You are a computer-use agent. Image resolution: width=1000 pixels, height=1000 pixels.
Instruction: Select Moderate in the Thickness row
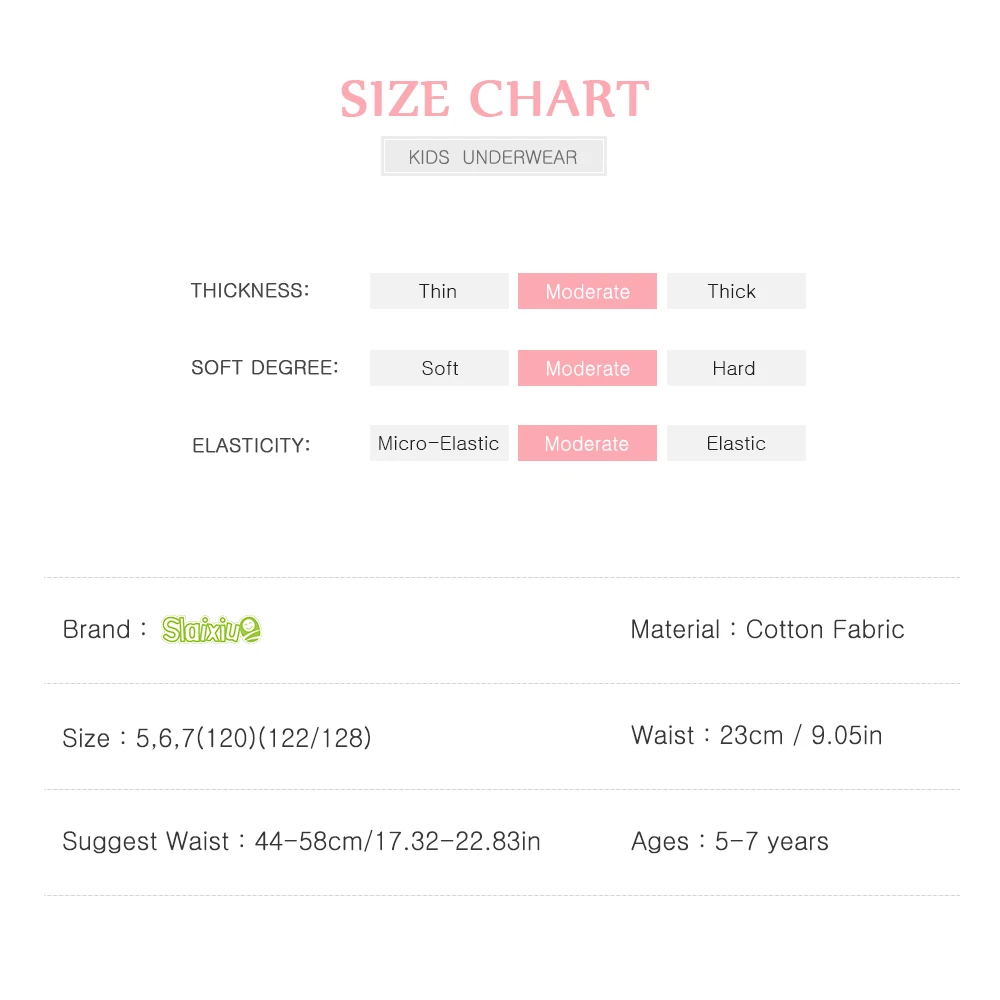tap(587, 291)
